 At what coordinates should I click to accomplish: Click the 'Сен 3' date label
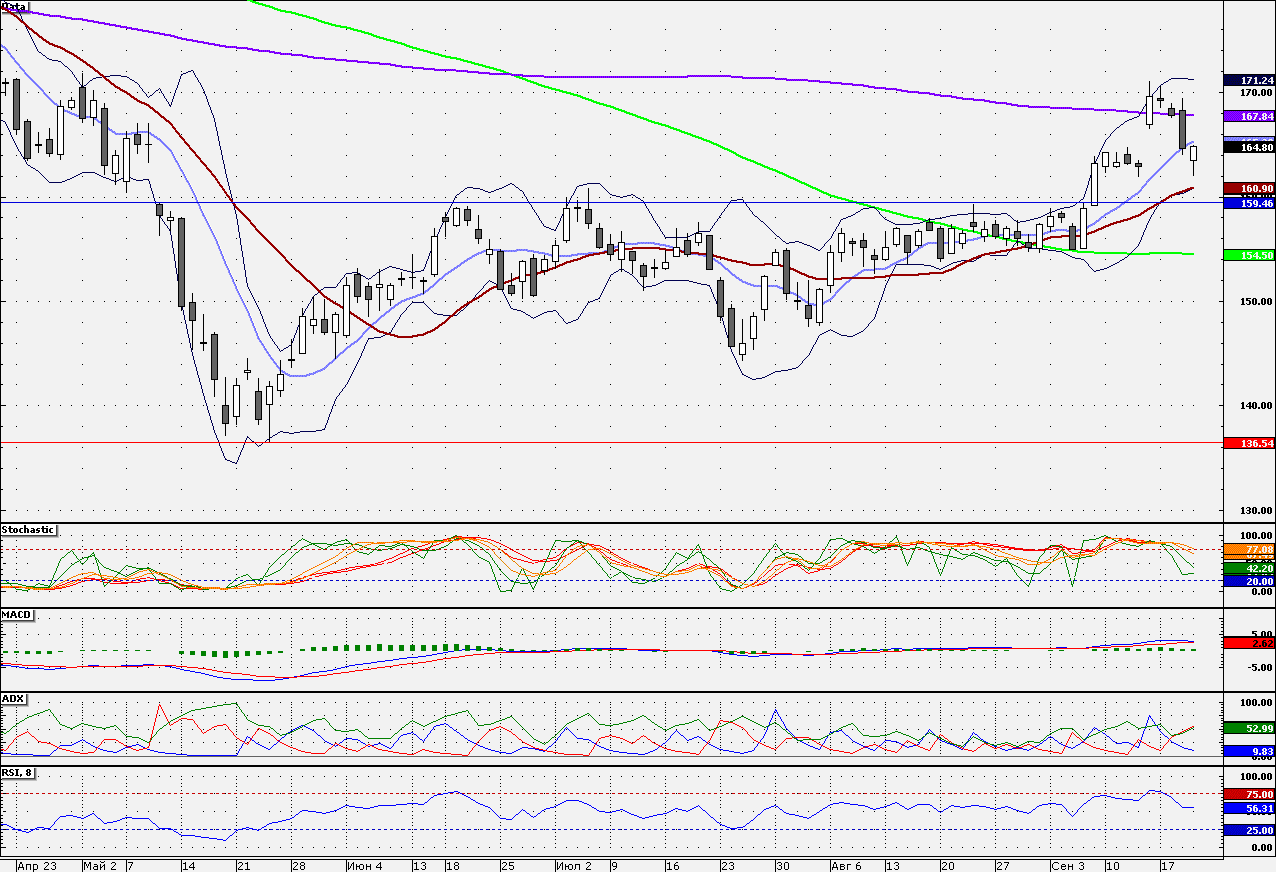pyautogui.click(x=1068, y=865)
